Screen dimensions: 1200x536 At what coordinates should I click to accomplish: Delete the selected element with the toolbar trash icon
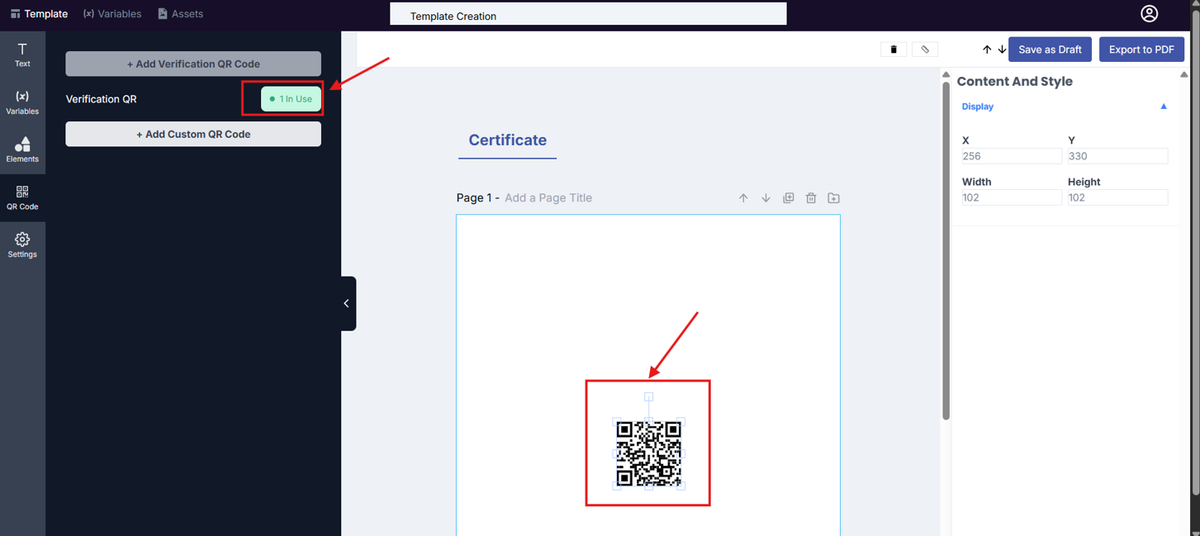[x=894, y=49]
